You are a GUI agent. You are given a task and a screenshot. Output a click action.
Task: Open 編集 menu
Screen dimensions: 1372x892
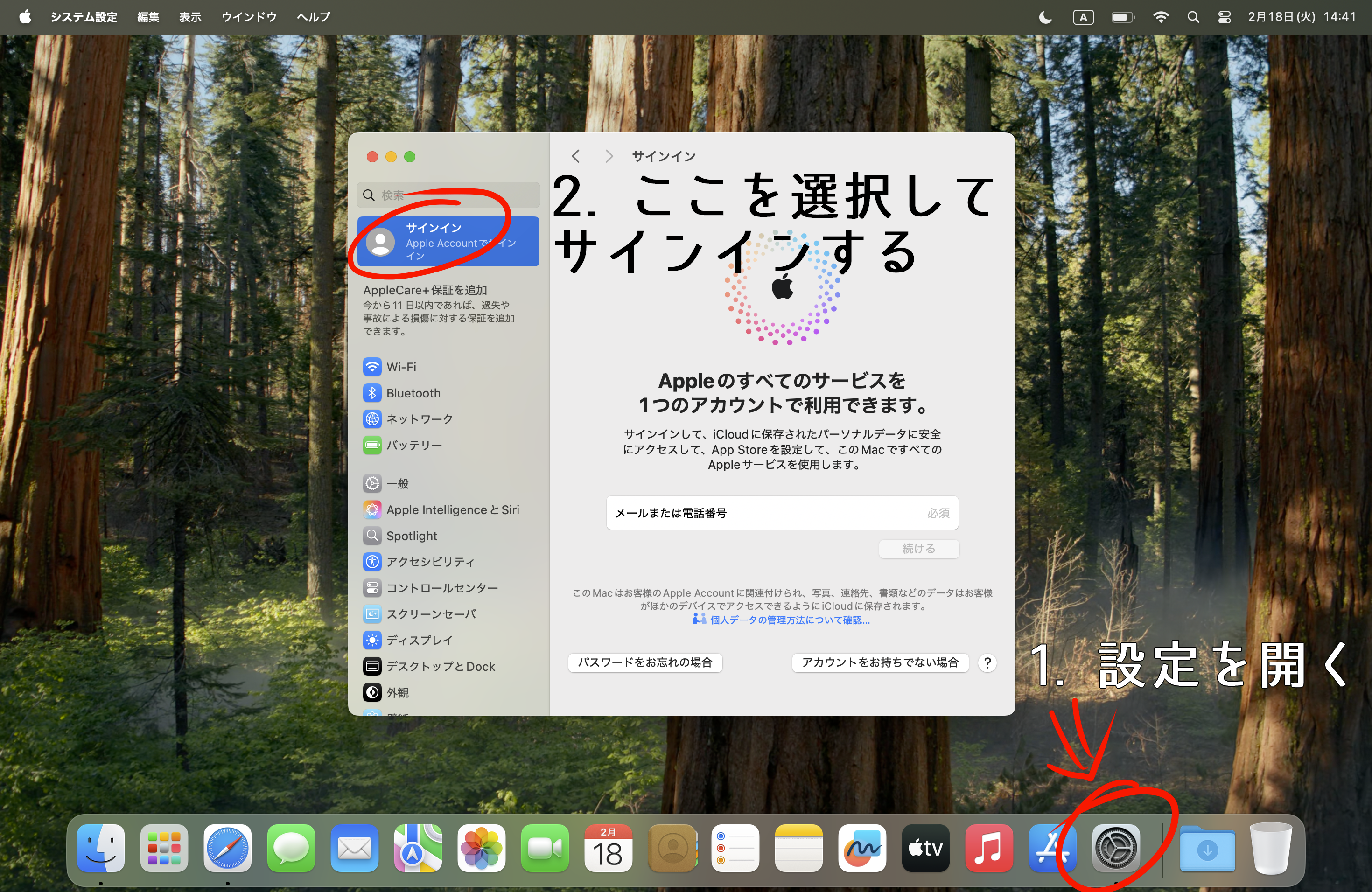click(x=148, y=17)
